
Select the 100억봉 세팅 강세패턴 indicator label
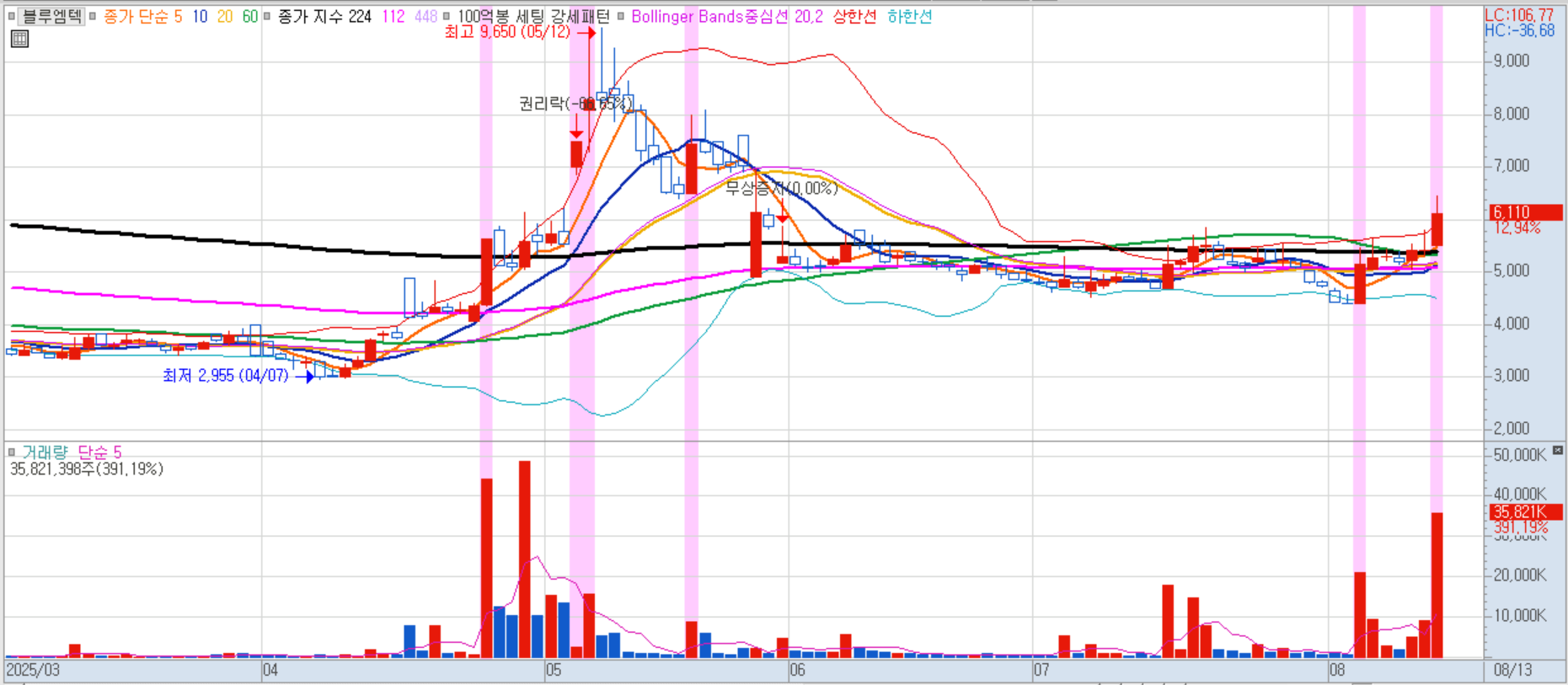pos(532,17)
